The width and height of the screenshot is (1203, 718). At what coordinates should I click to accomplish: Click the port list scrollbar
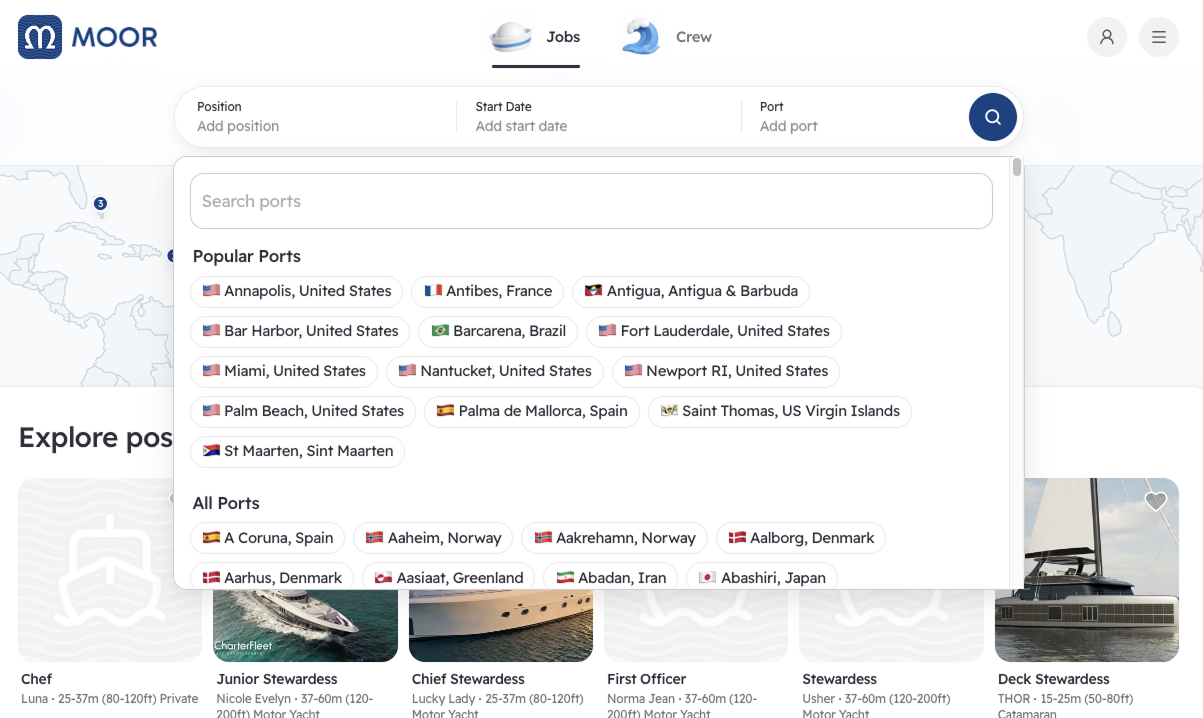point(1016,168)
